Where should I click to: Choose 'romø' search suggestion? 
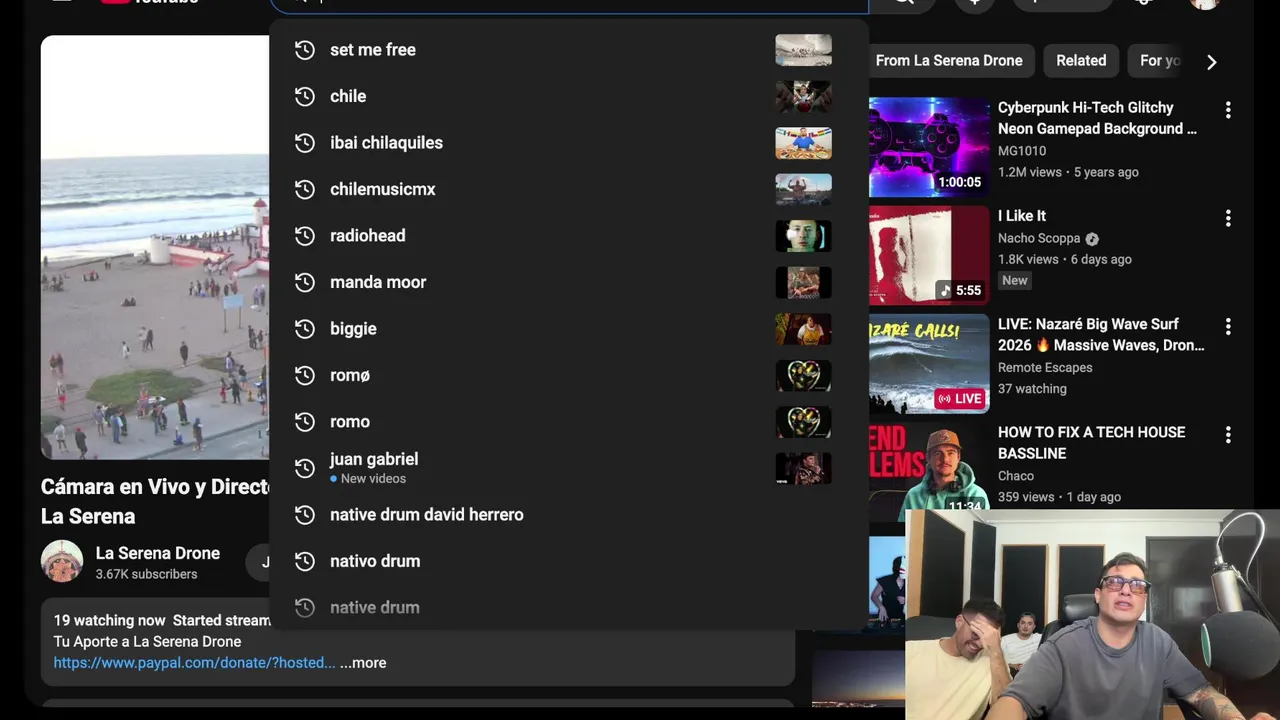pyautogui.click(x=569, y=375)
